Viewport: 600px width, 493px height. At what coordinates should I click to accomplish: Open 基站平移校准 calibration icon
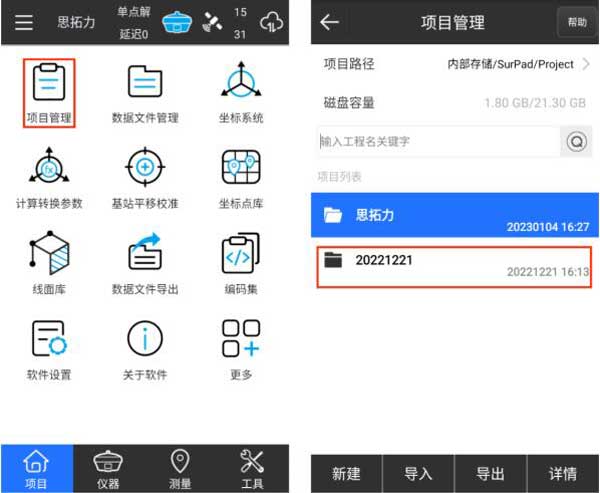tap(145, 167)
